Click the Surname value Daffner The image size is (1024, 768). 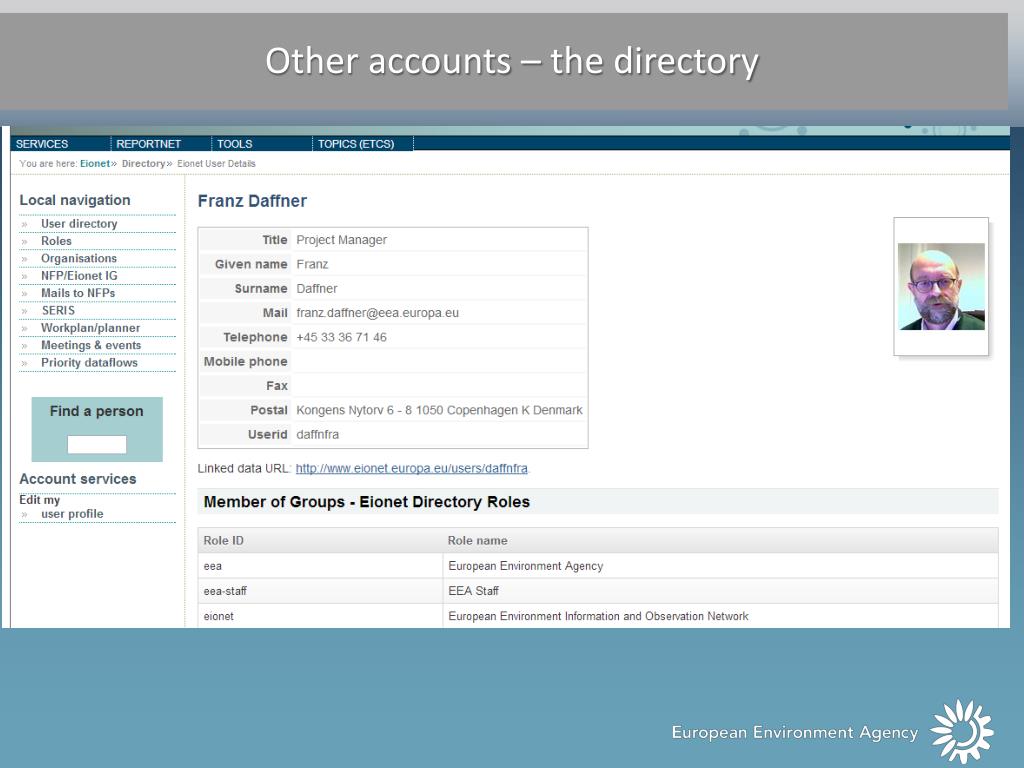[317, 289]
